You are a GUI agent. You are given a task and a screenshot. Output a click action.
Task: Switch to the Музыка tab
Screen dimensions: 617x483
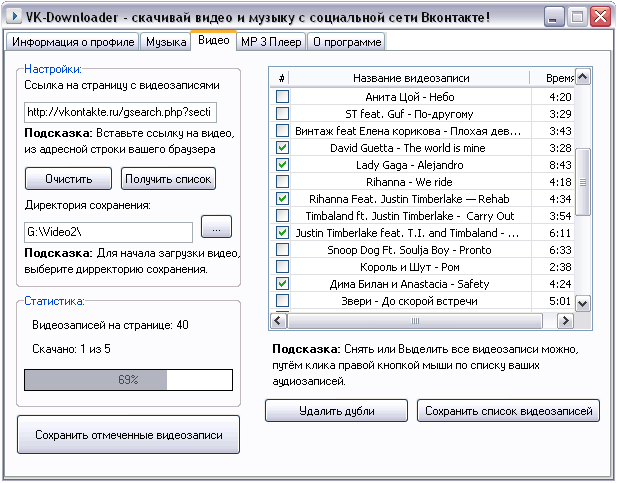click(166, 42)
